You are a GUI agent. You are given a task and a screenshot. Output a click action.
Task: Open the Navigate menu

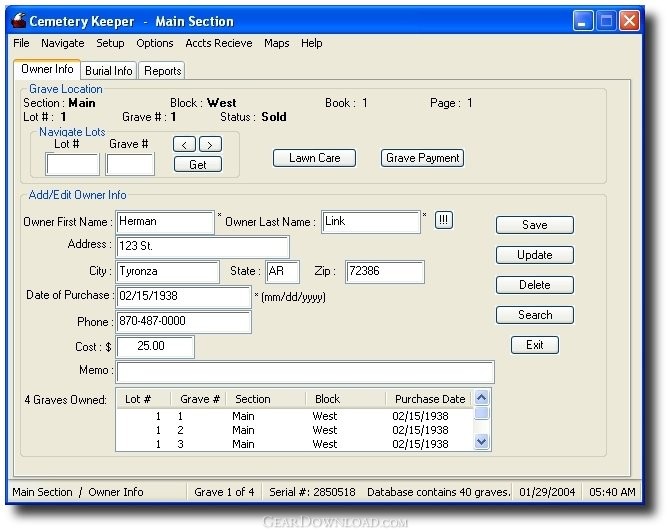(63, 43)
